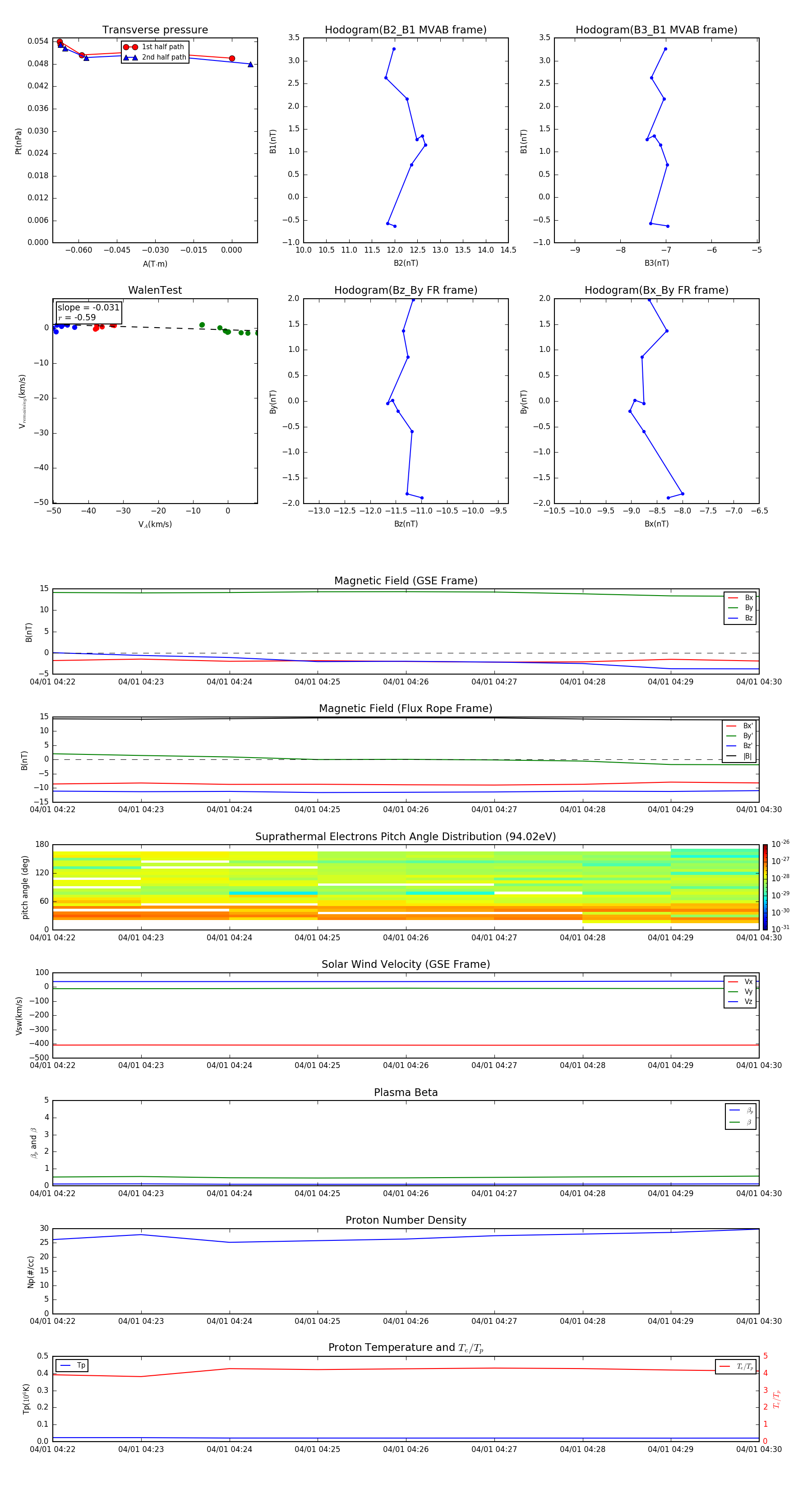Click the 'Np(#/cc)' axis label
Image resolution: width=812 pixels, height=1489 pixels.
coord(31,1272)
